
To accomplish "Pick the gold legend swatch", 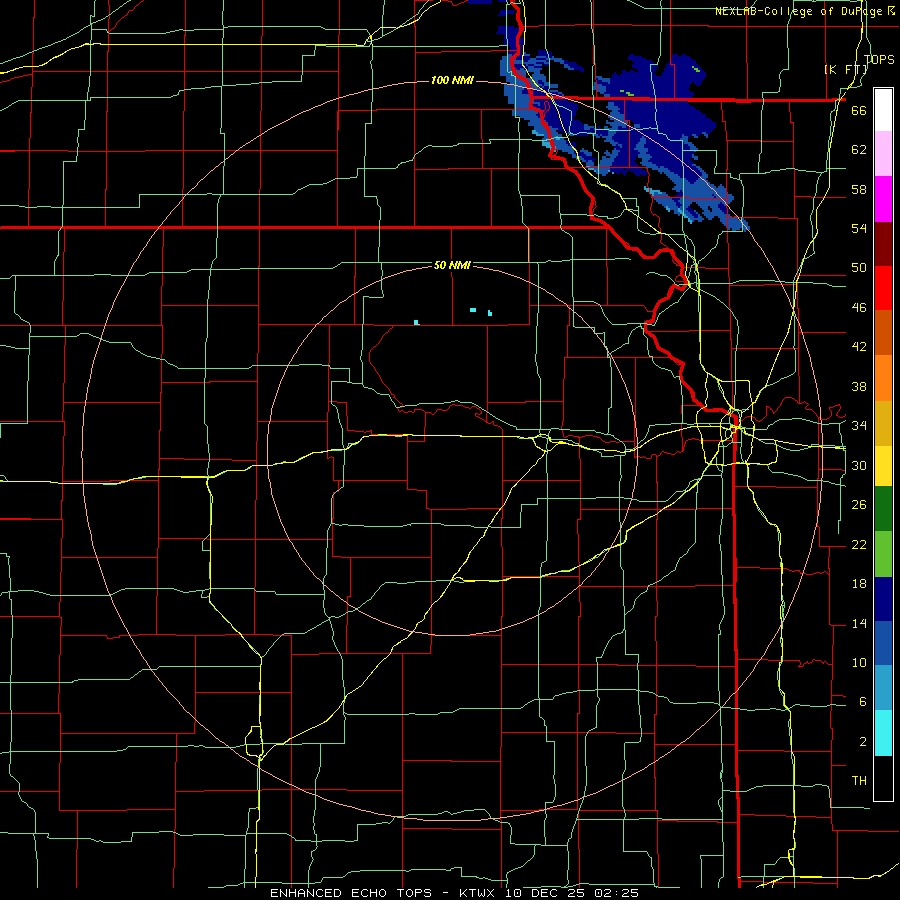I will coord(883,423).
